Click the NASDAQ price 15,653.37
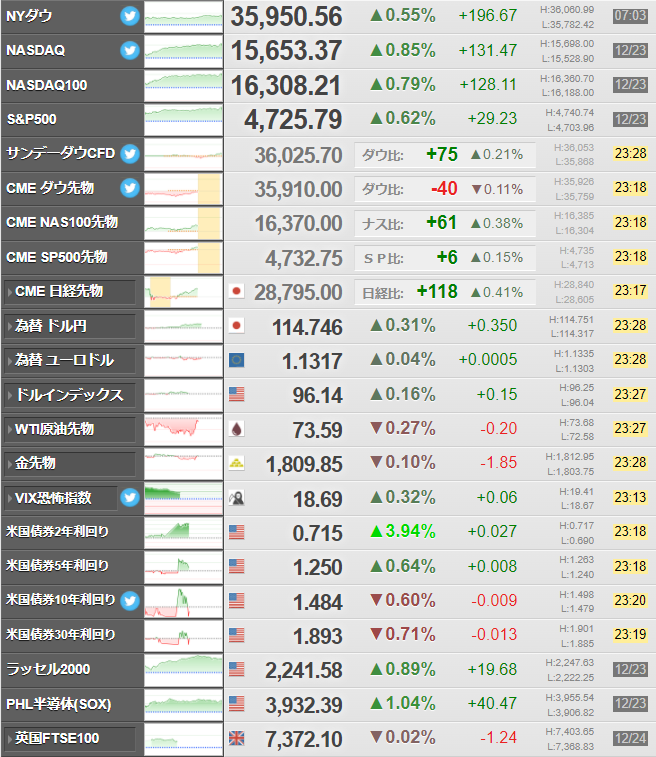Screen dimensions: 656x757 pyautogui.click(x=286, y=51)
